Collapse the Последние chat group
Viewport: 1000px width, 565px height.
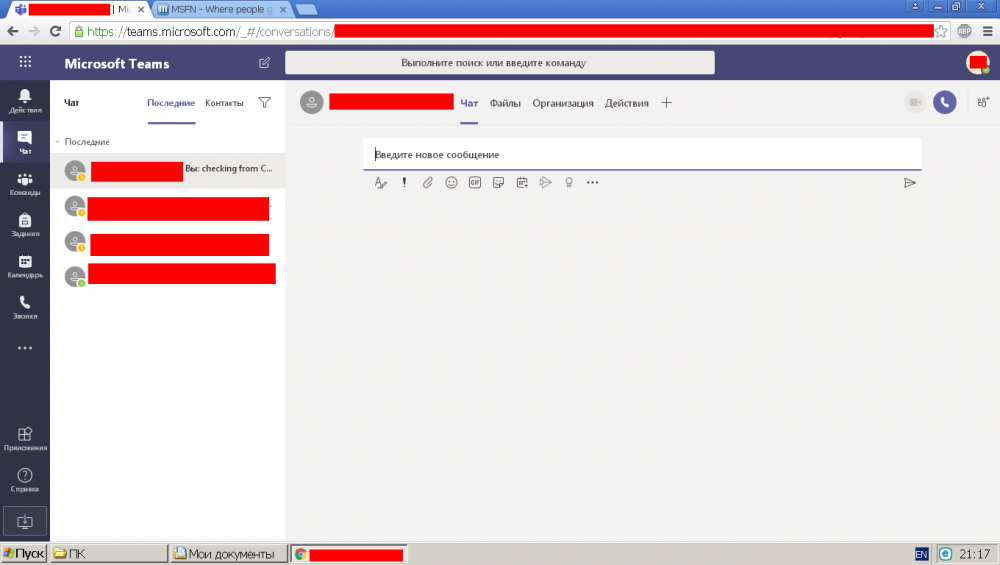point(57,142)
